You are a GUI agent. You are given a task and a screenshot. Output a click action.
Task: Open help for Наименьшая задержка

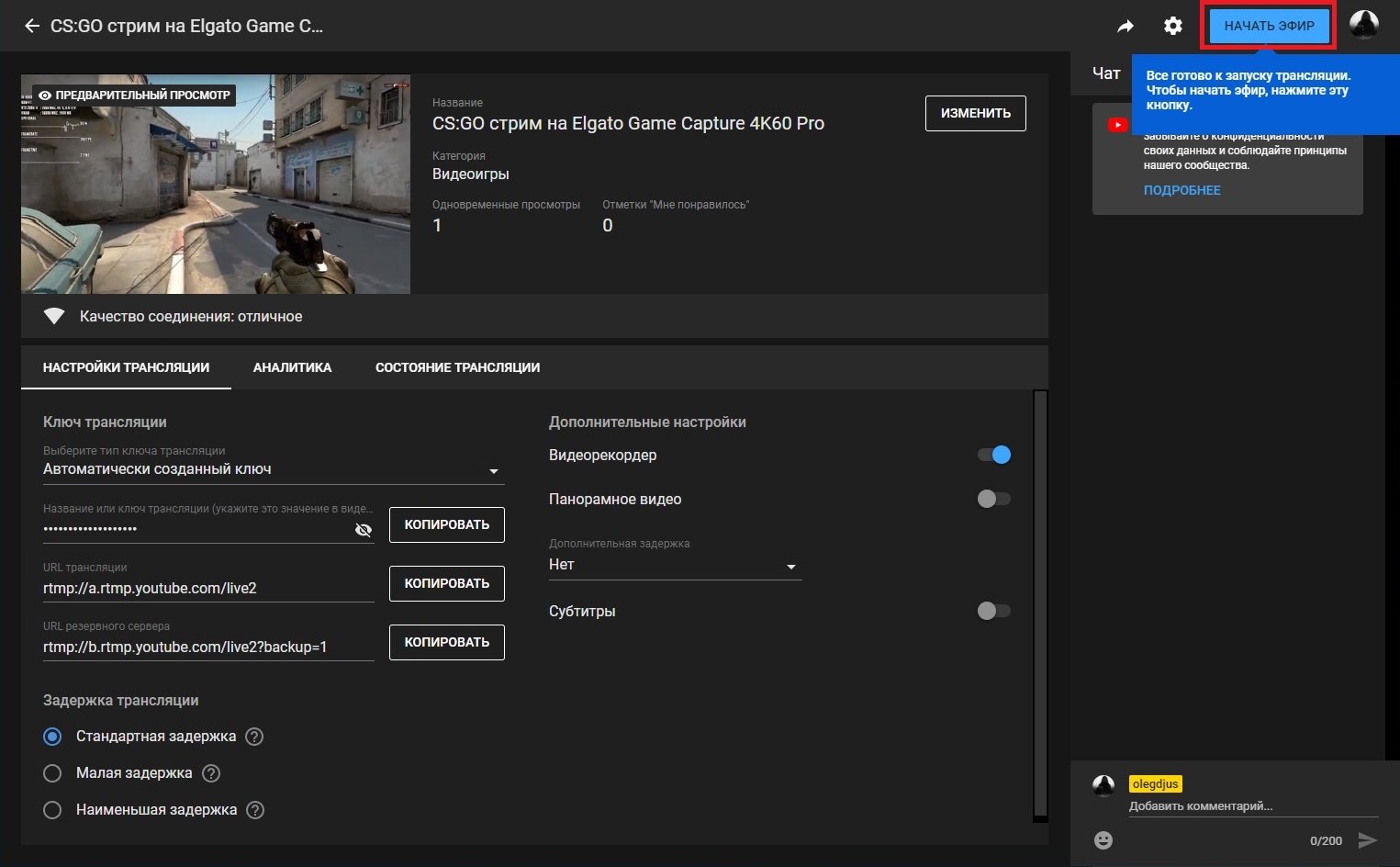tap(256, 810)
